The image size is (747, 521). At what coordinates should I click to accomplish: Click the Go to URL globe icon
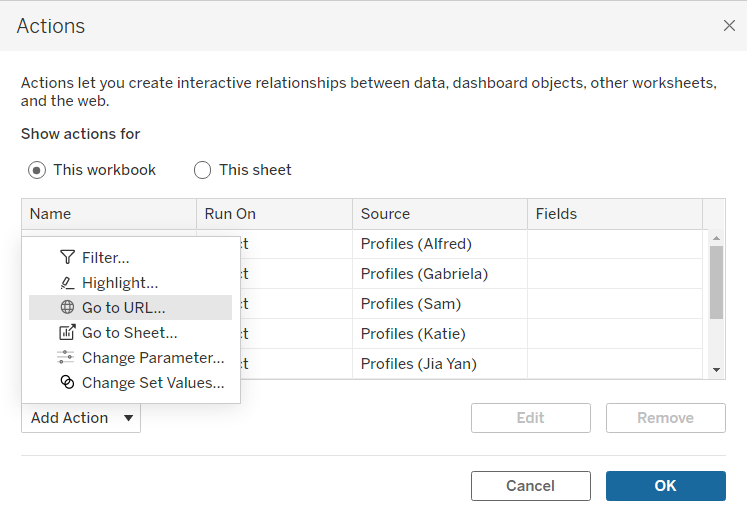tap(67, 308)
